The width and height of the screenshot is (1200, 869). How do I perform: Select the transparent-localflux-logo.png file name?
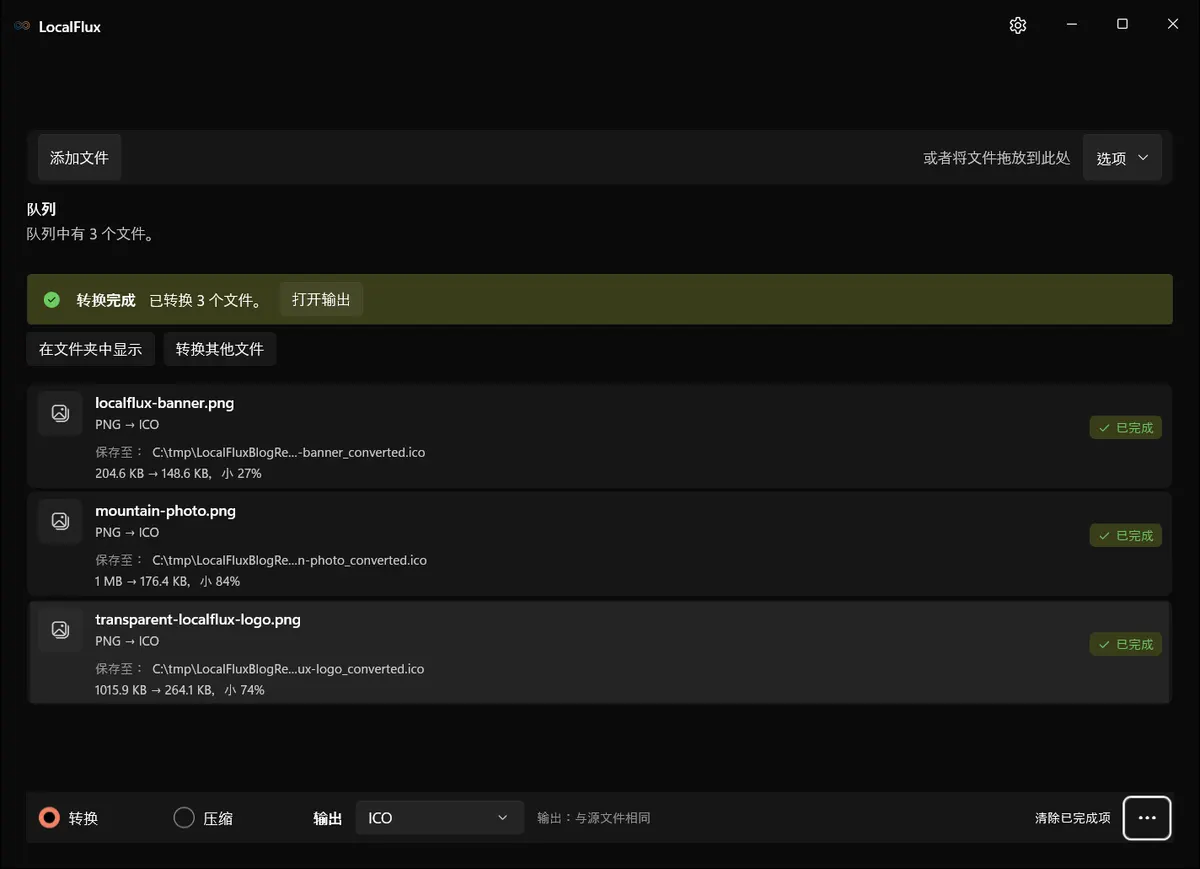(198, 620)
